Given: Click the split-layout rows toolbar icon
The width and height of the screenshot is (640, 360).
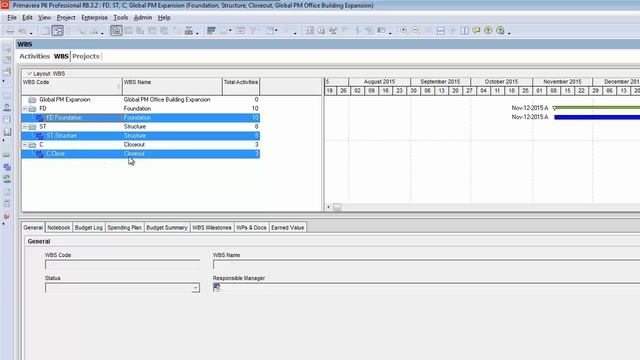Looking at the screenshot, I should [x=440, y=31].
